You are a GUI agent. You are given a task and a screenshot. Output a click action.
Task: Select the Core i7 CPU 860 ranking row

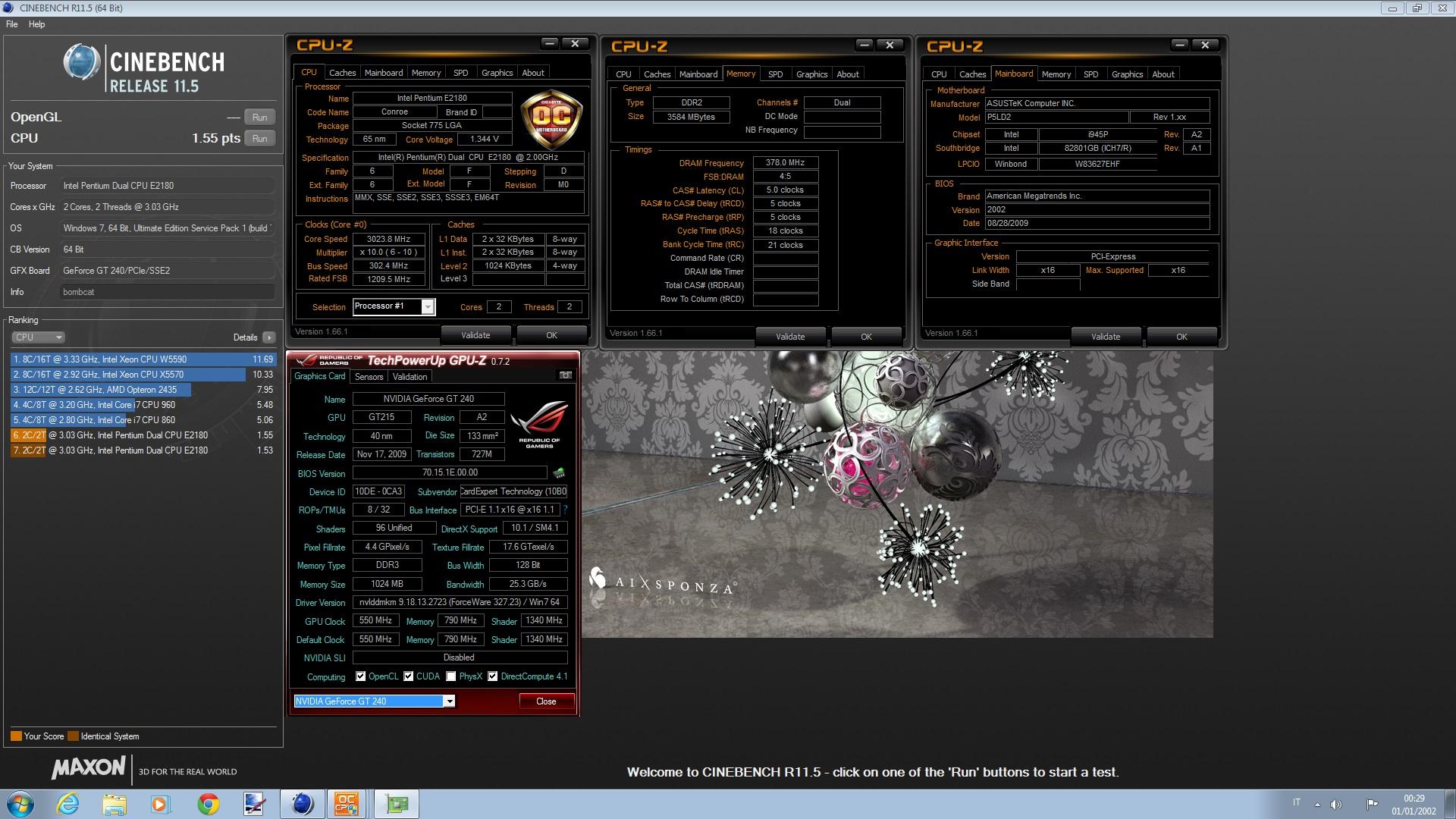143,420
